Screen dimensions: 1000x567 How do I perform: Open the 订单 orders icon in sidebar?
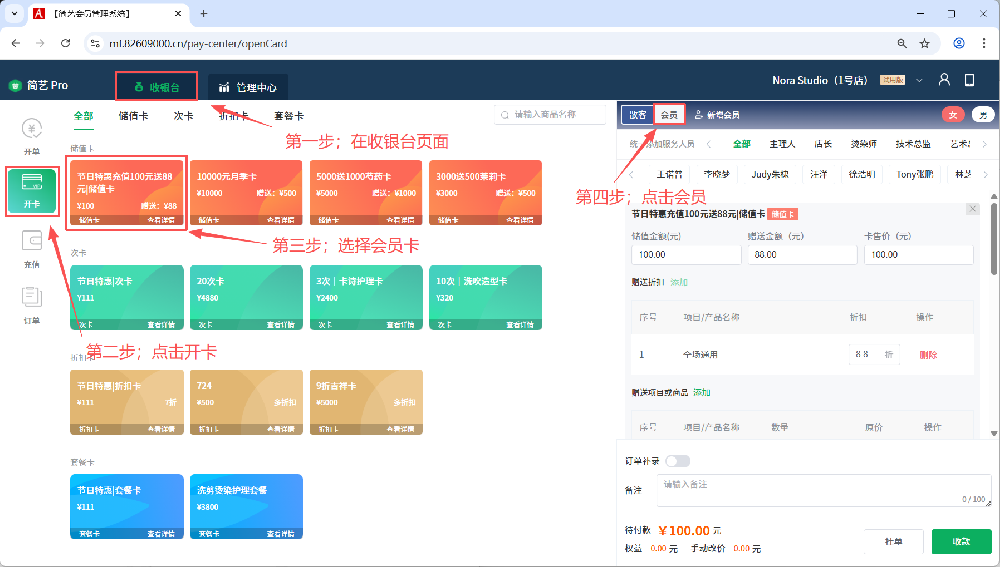click(x=31, y=300)
